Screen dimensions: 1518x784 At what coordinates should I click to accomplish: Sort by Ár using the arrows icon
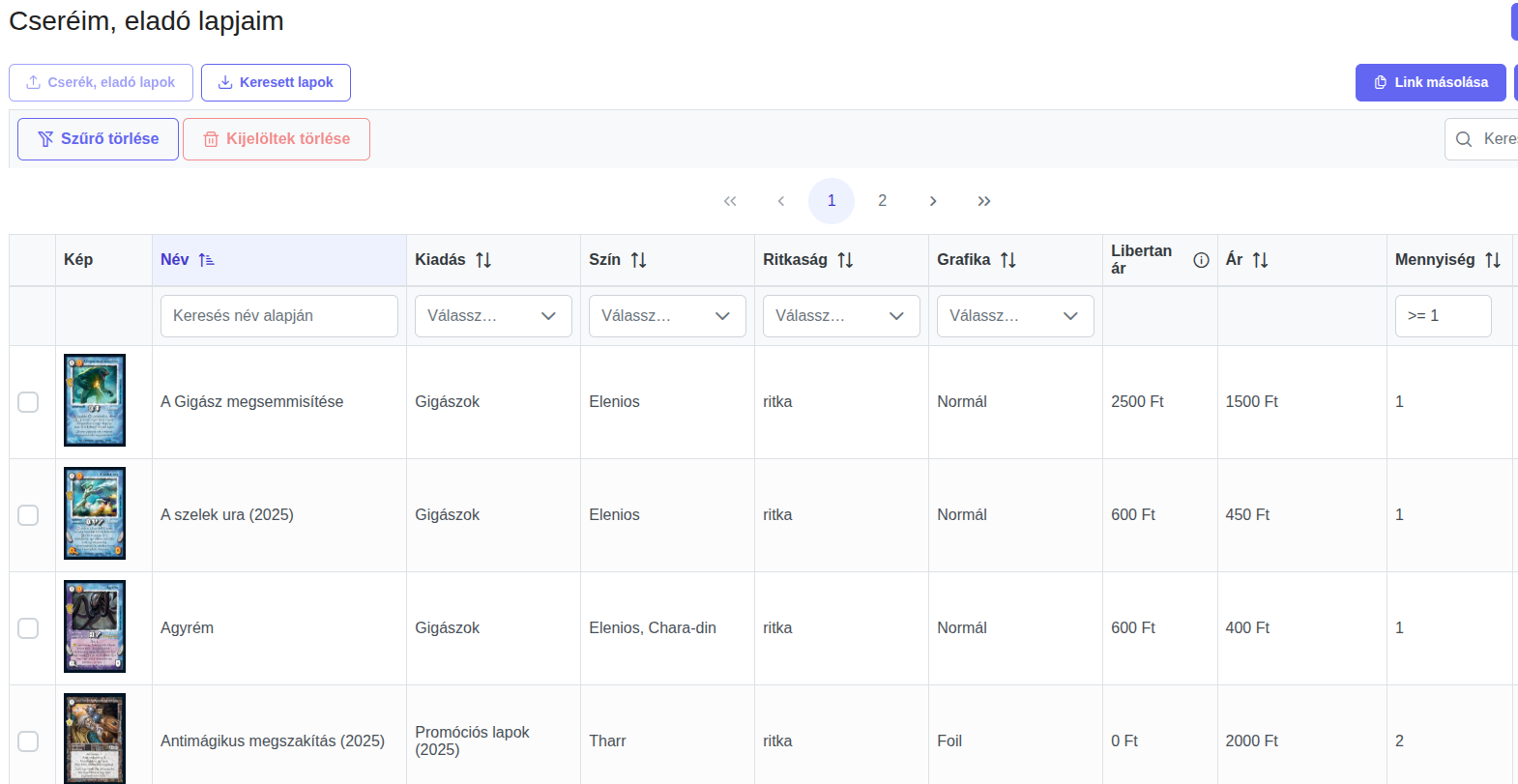[1260, 260]
